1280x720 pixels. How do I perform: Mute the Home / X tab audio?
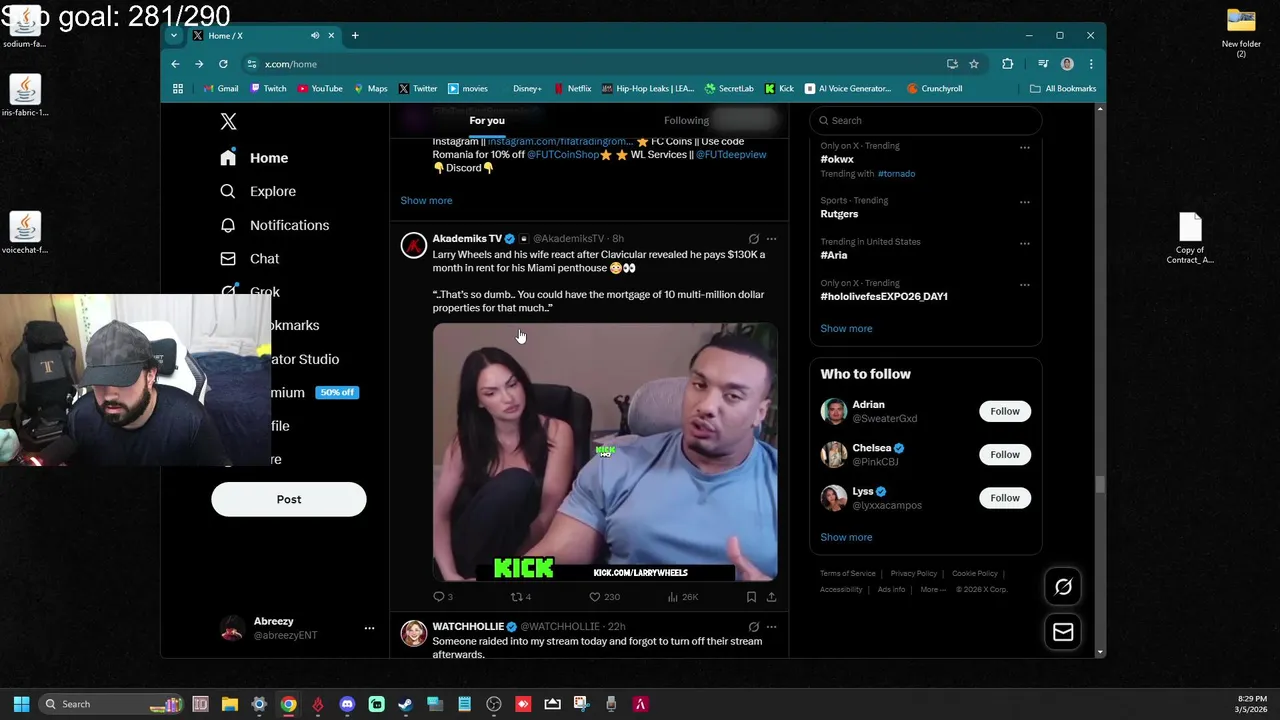click(315, 35)
